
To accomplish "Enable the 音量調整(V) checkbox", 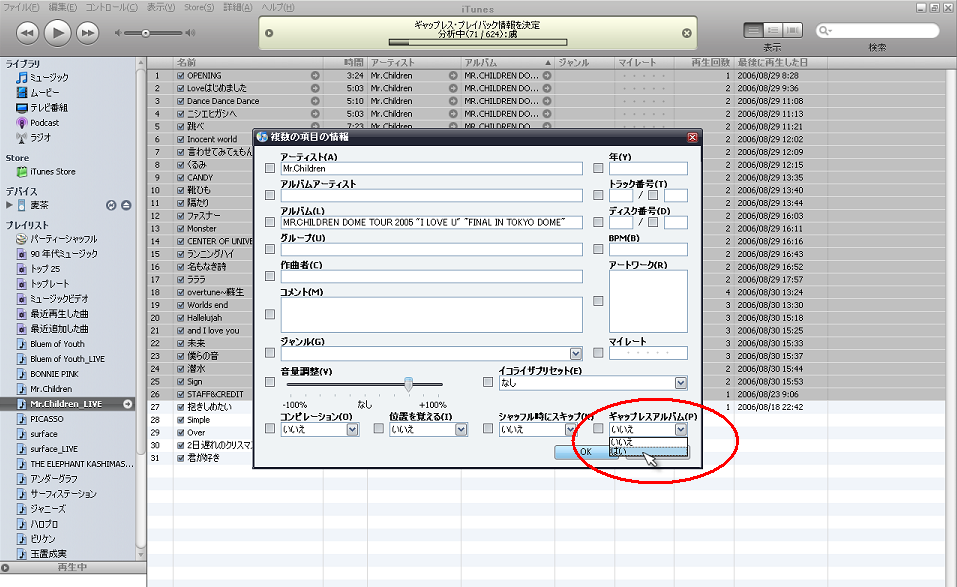I will tap(270, 382).
